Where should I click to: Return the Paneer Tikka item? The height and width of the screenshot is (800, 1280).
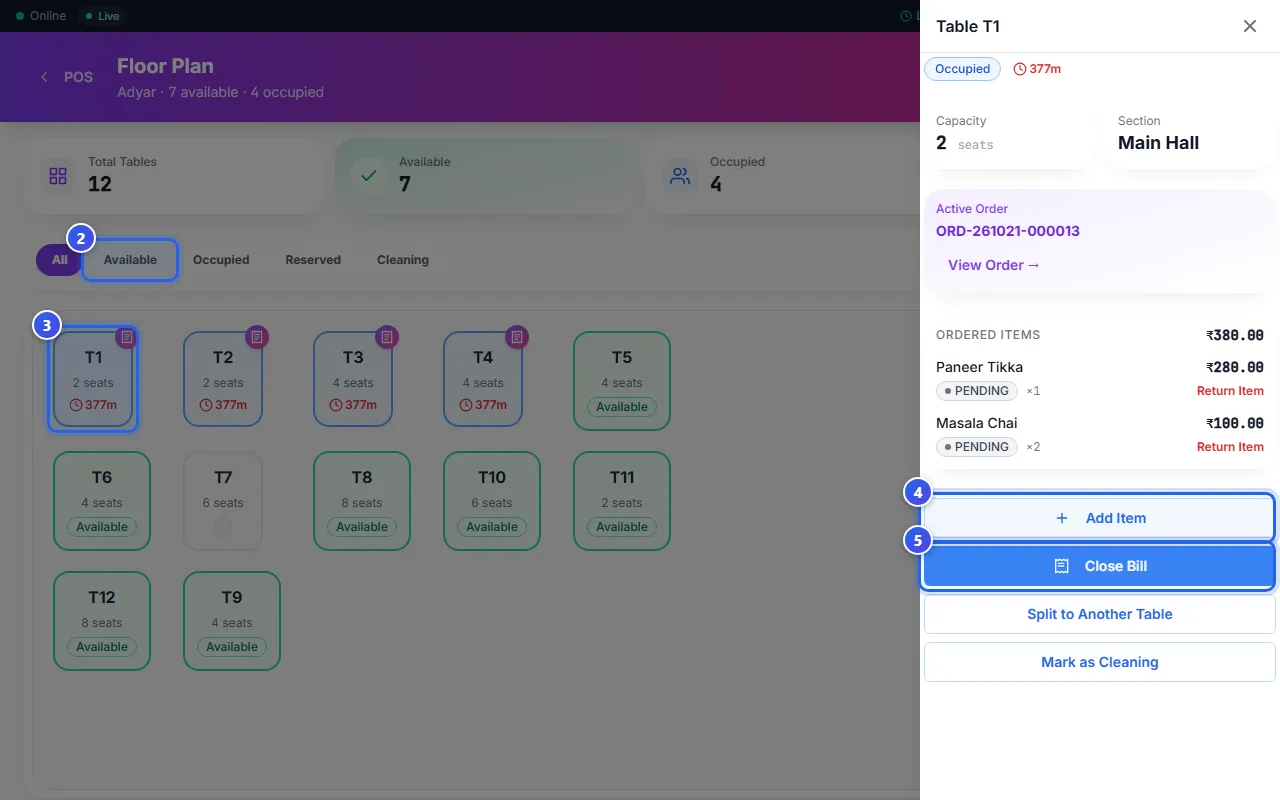point(1230,391)
